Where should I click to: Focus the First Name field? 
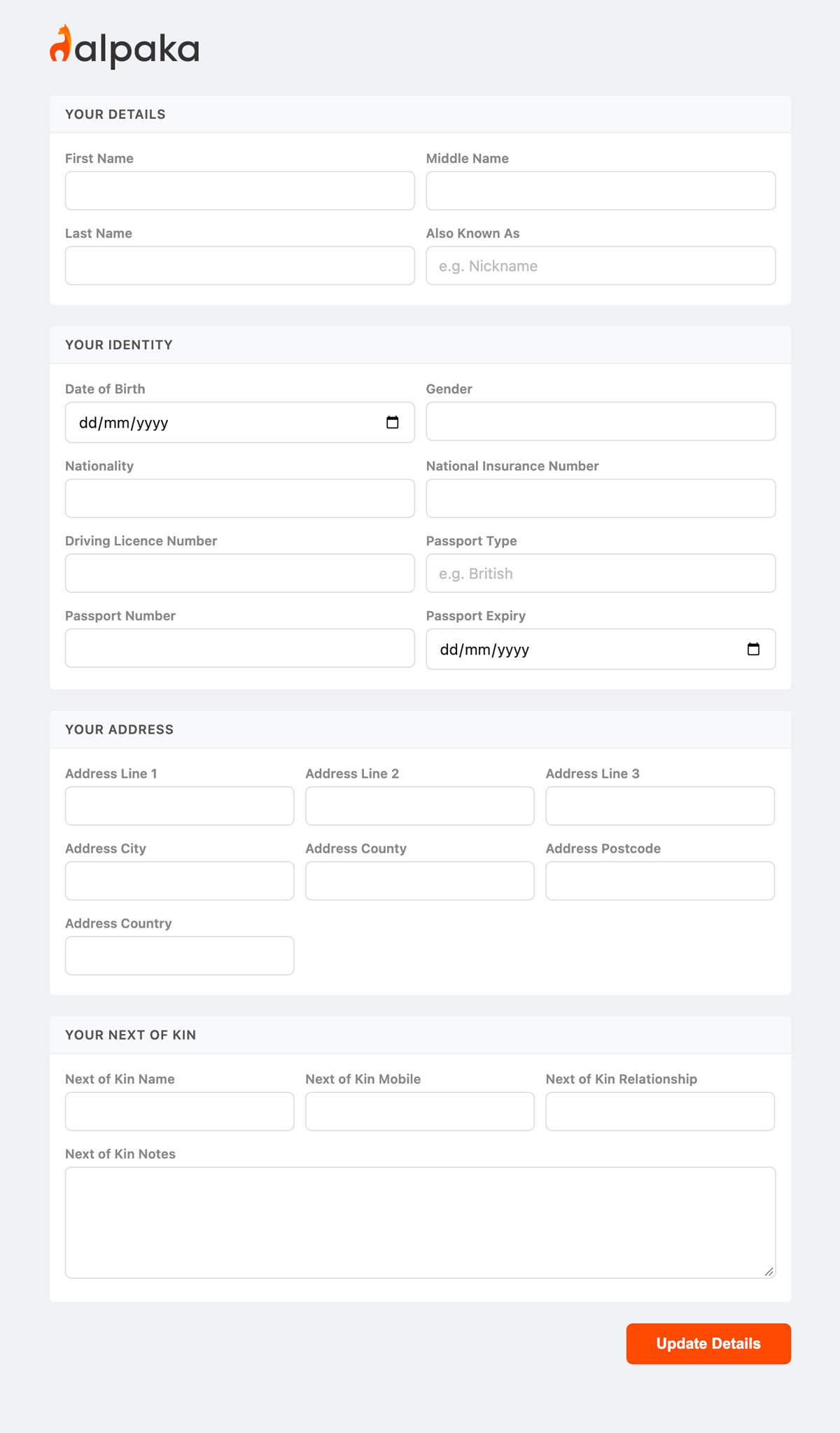pos(240,190)
